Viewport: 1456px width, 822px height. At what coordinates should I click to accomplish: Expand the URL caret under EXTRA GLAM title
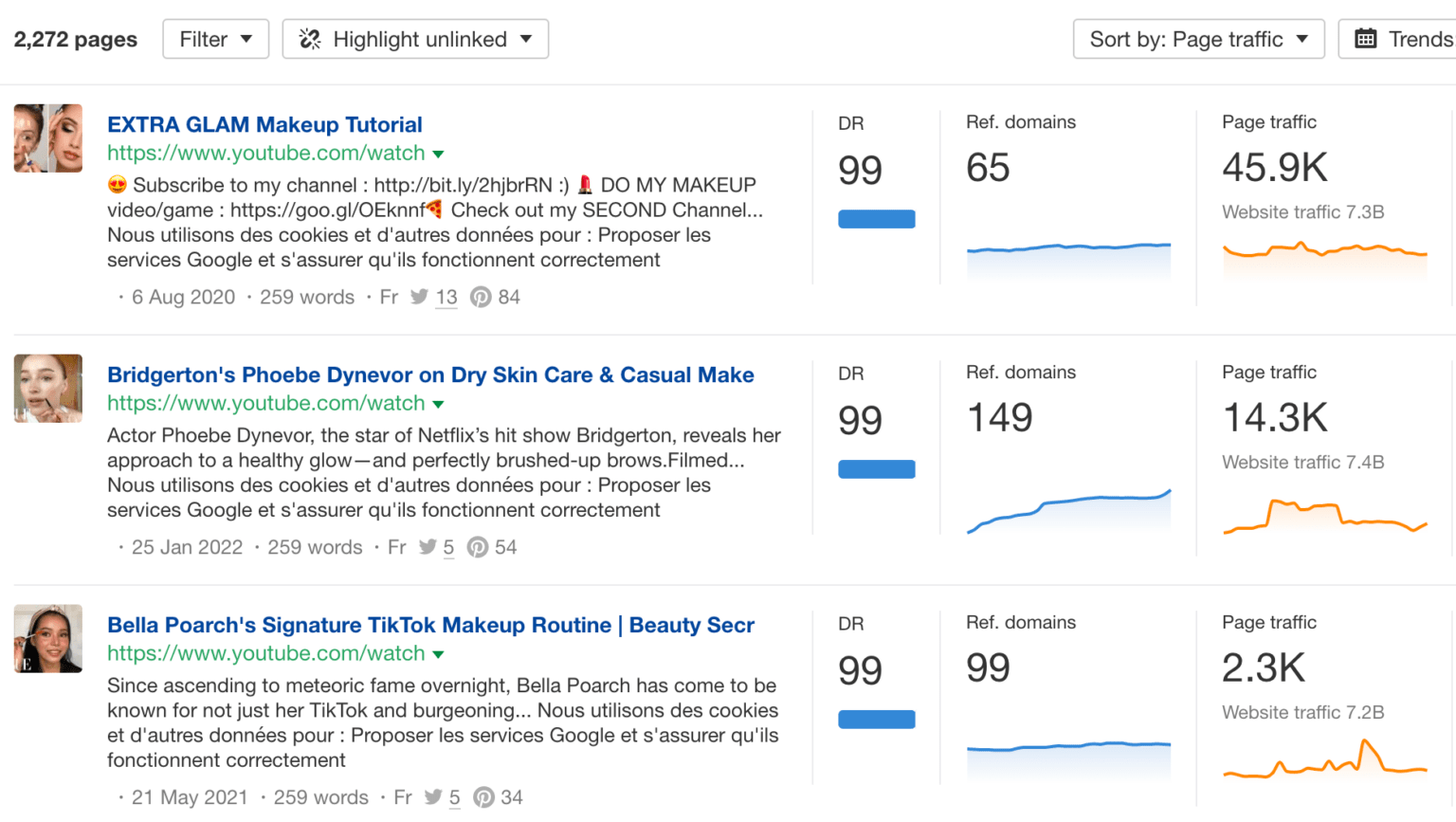[x=438, y=153]
